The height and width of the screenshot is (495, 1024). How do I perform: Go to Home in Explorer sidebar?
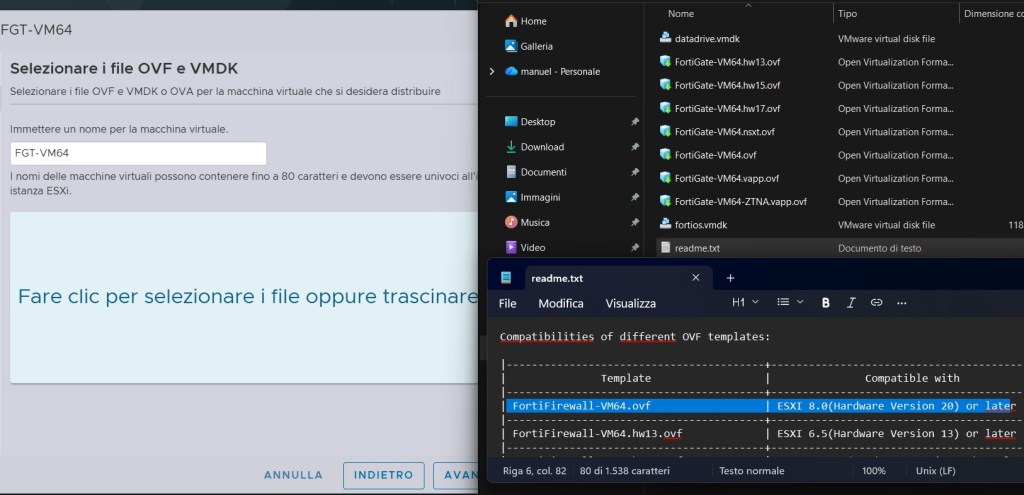[x=533, y=21]
